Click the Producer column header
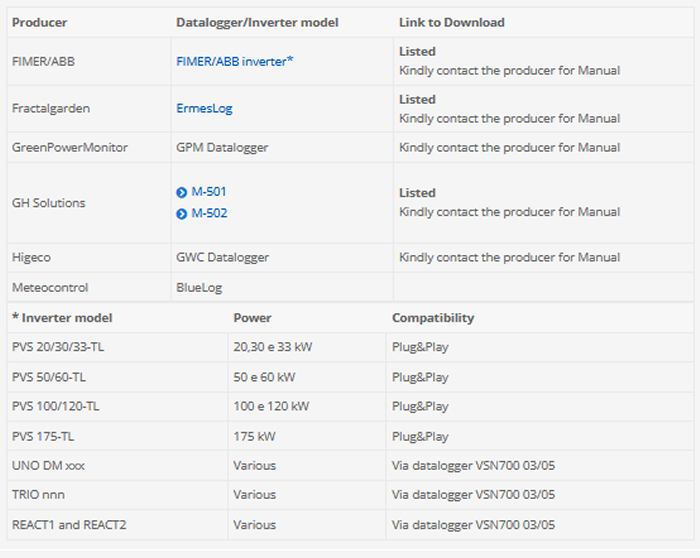The image size is (700, 558). point(39,22)
